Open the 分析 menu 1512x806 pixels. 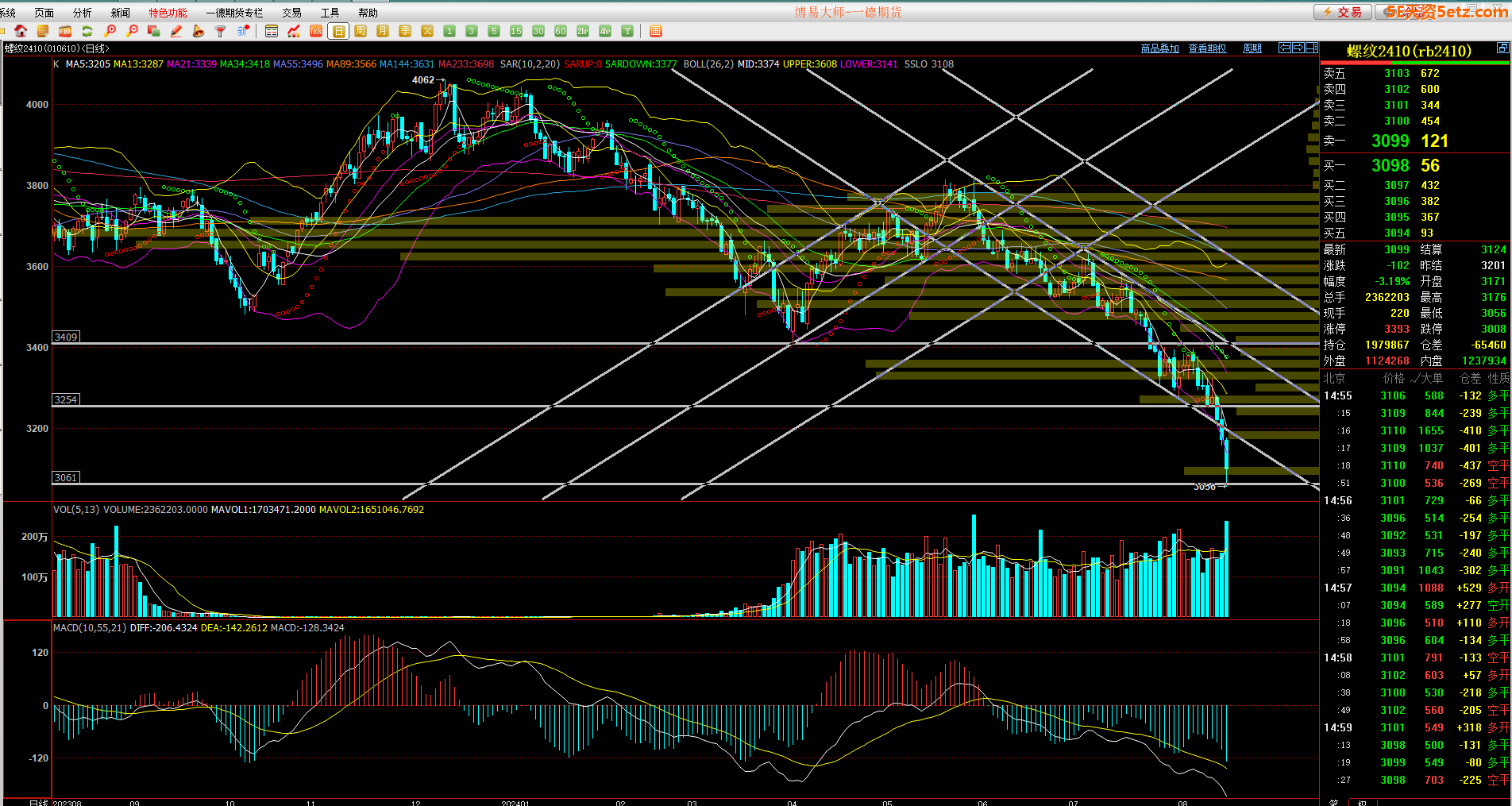pos(82,13)
